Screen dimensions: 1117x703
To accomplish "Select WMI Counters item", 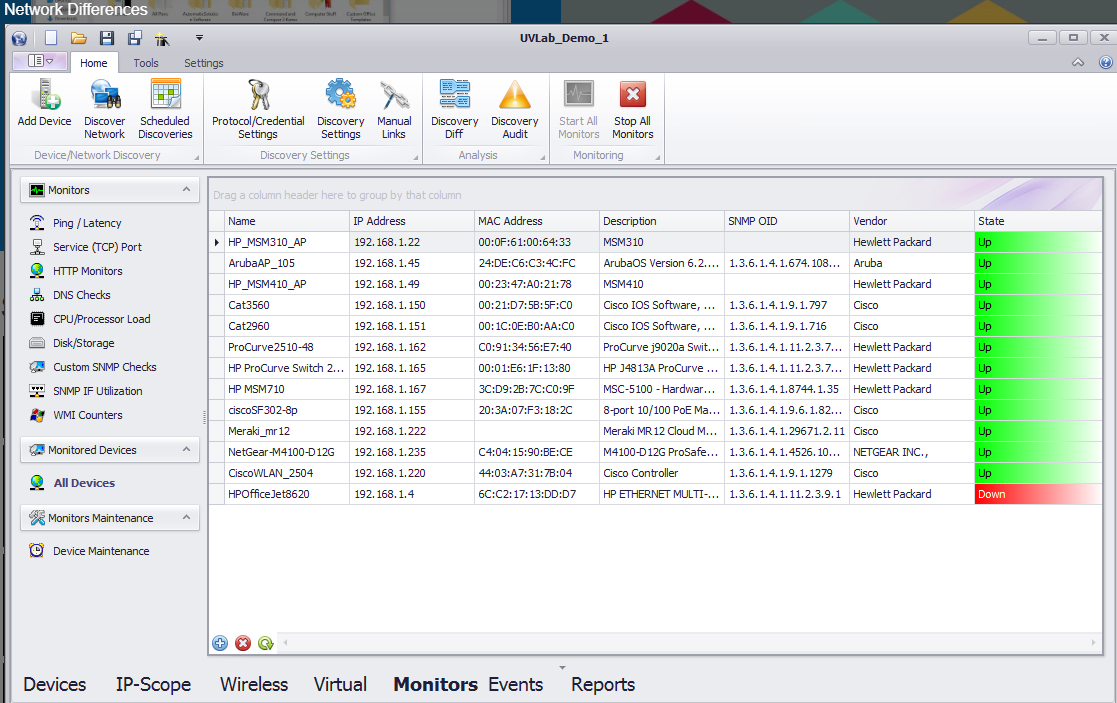I will (88, 415).
